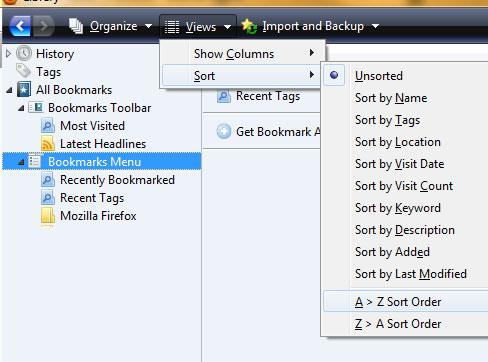Select History text in the sidebar

pyautogui.click(x=55, y=54)
